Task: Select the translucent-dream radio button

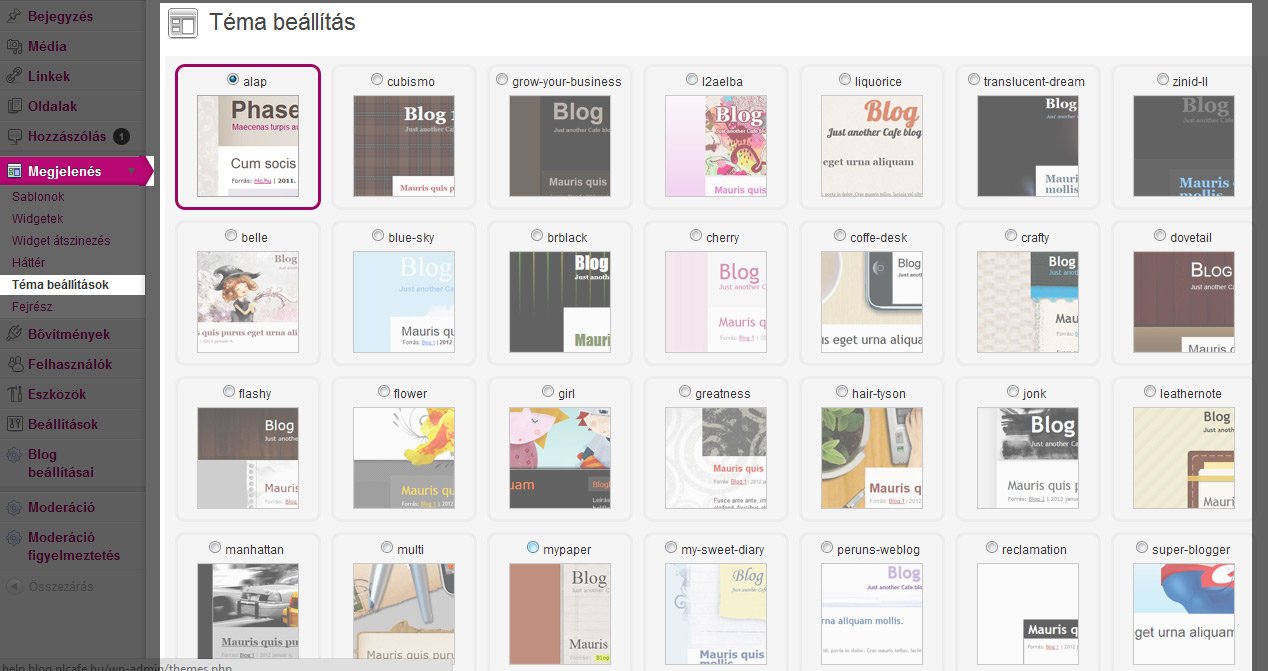Action: 974,80
